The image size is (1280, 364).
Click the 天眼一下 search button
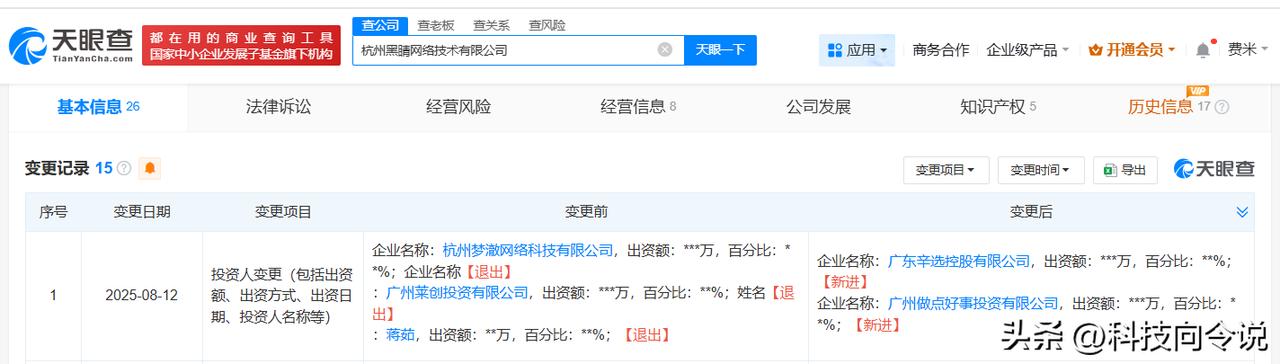pos(720,50)
